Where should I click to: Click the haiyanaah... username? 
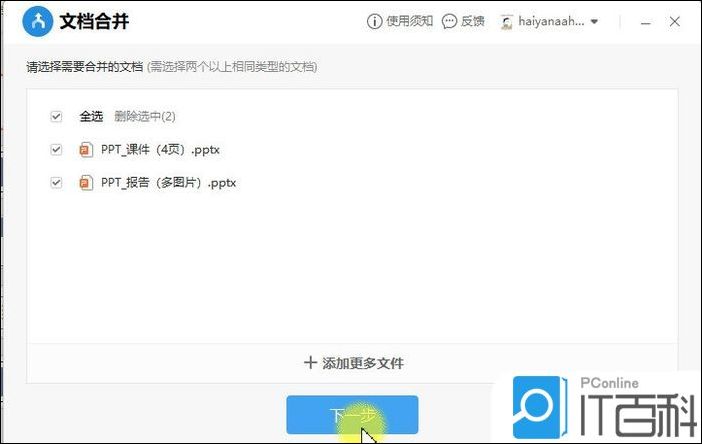(x=551, y=21)
